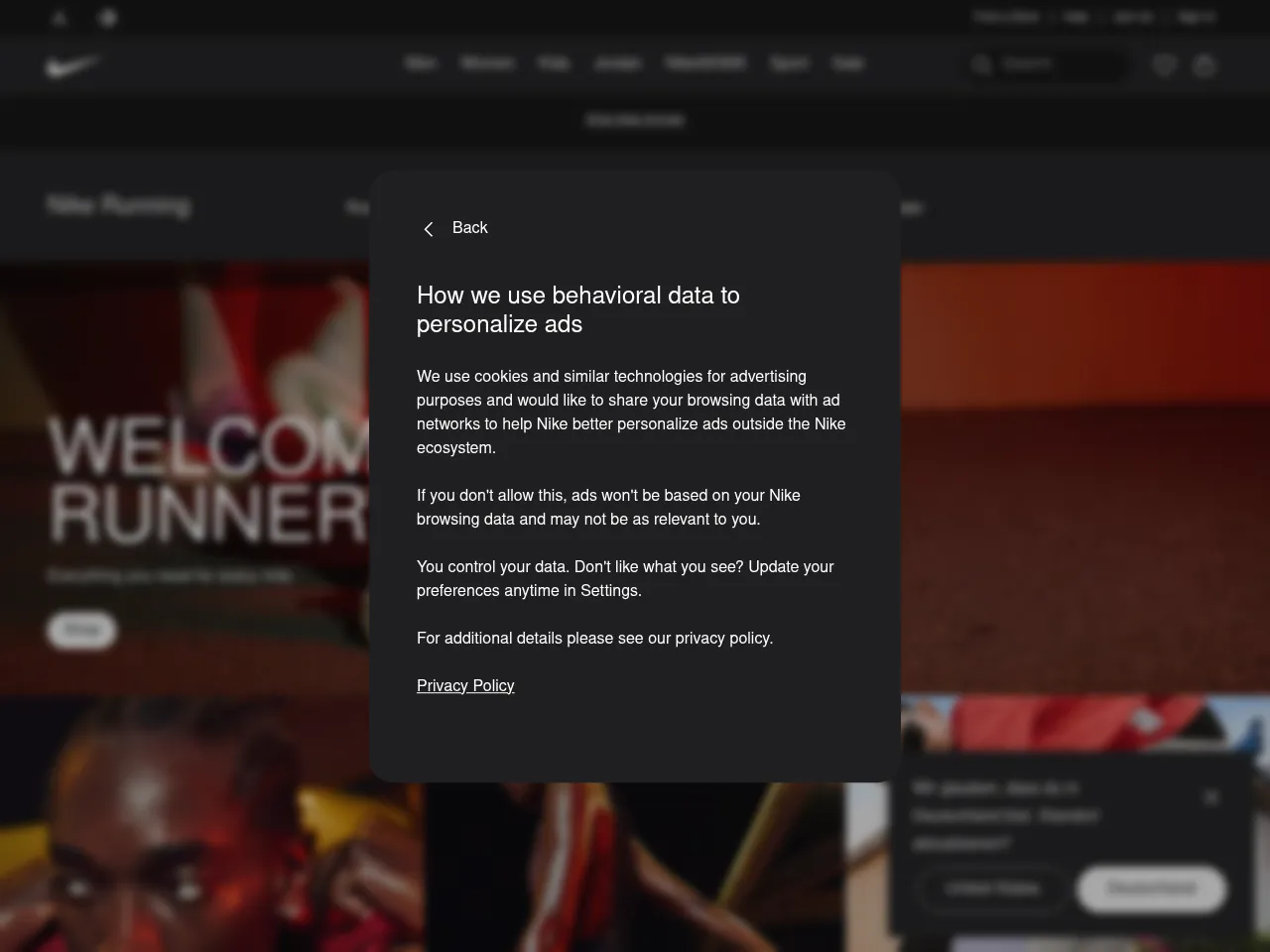Click the search magnifier icon
Screen dimensions: 1270x952
pos(981,63)
